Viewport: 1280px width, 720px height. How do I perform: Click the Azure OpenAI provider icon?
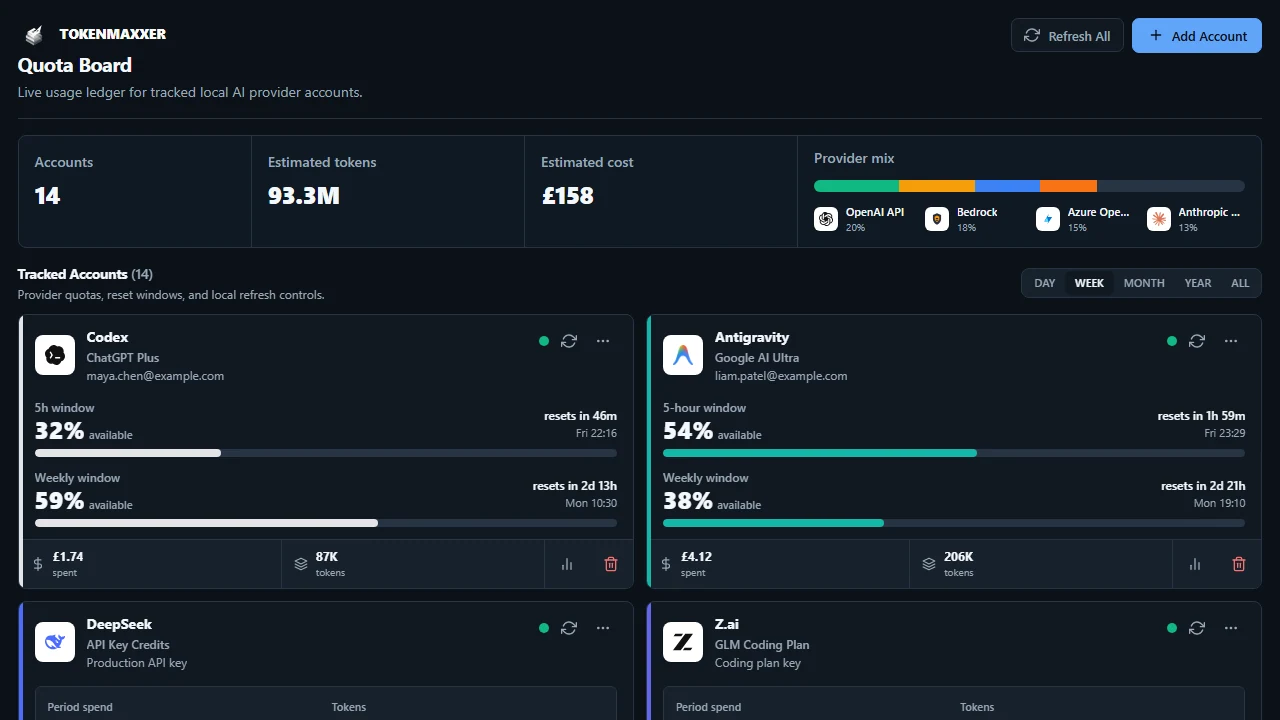point(1048,219)
